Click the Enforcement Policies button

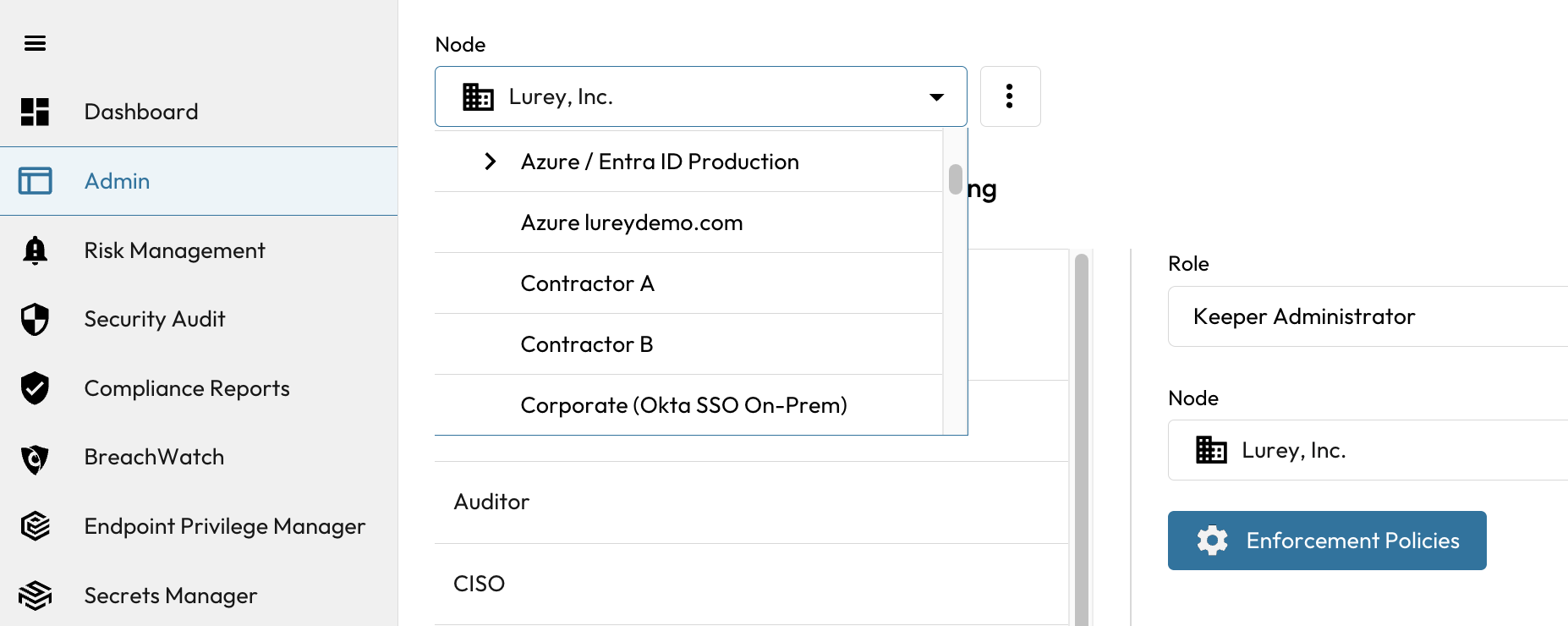pos(1326,541)
